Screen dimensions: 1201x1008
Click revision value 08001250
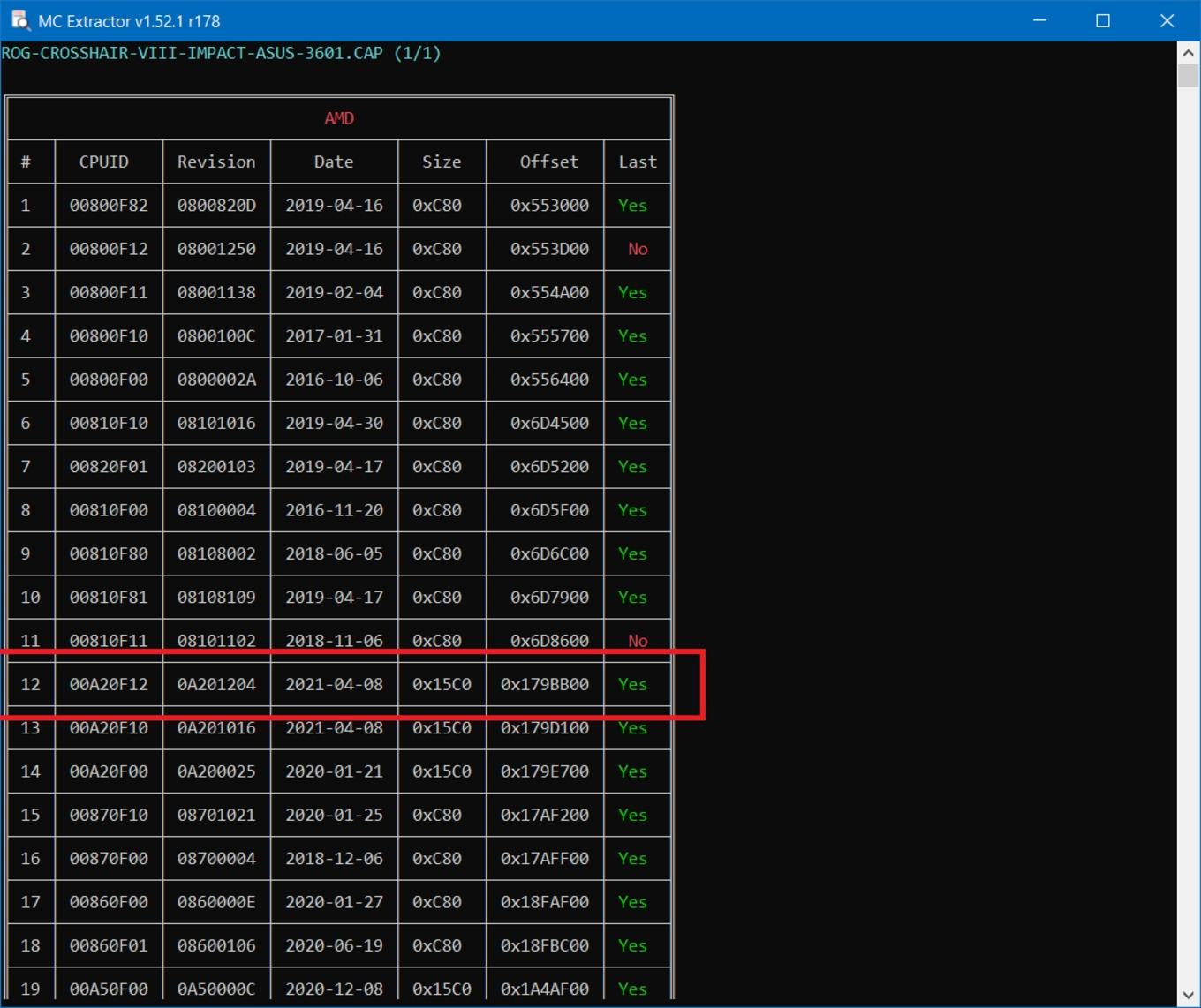click(x=216, y=249)
